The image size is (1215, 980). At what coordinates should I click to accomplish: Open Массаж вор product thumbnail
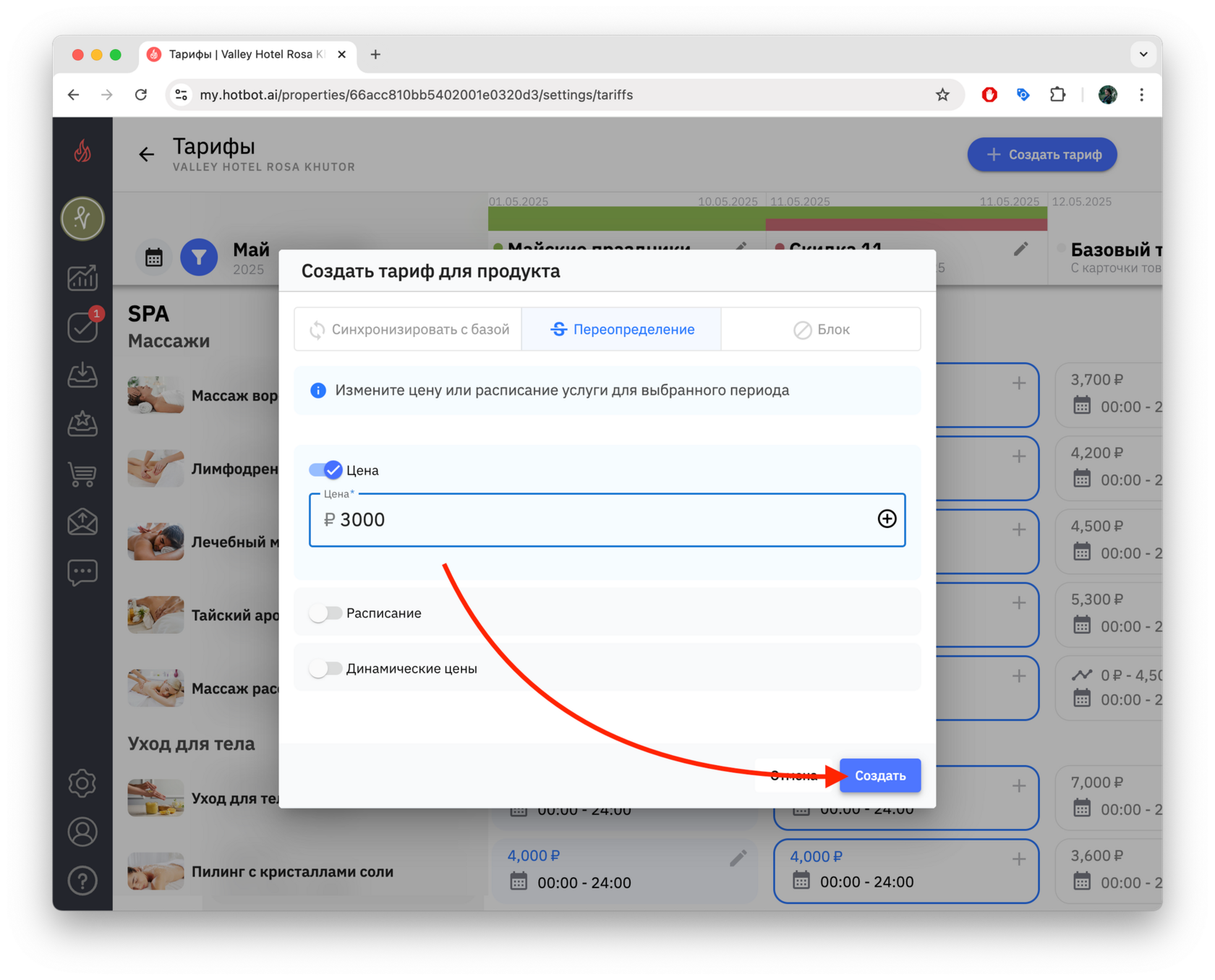click(155, 394)
